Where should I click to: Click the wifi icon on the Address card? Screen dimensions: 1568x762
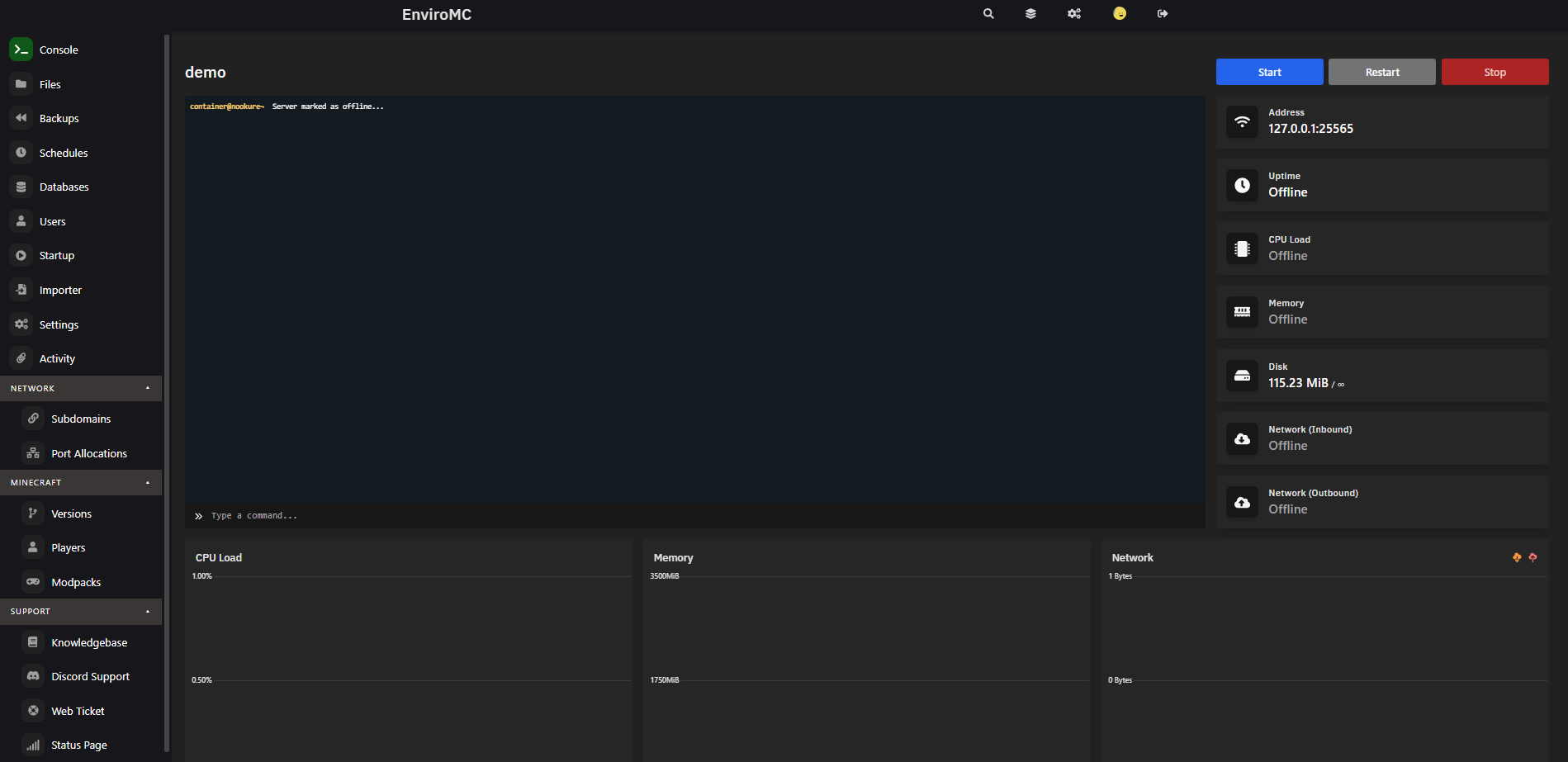(x=1242, y=122)
